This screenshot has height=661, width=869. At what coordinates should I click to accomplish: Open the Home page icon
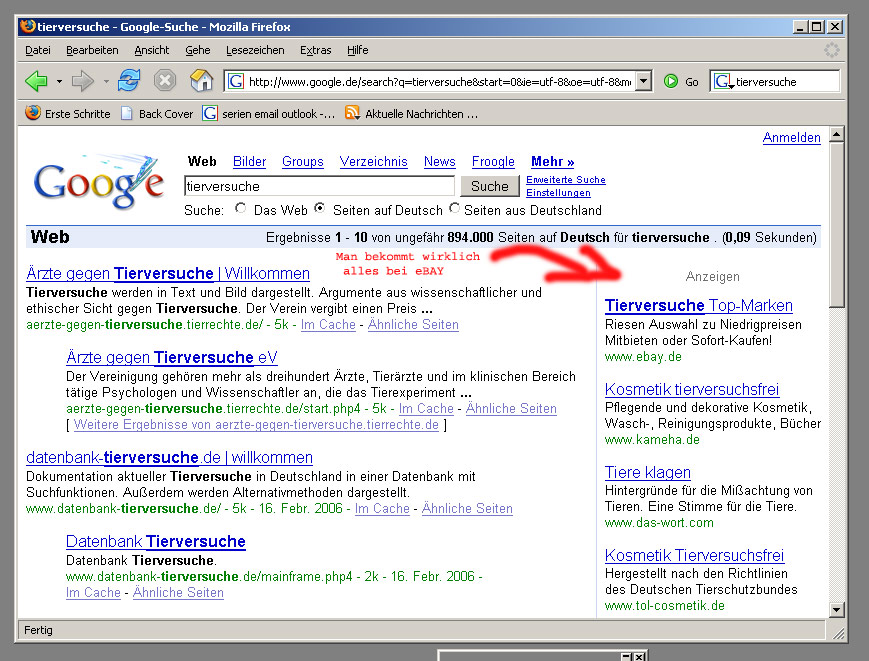201,81
